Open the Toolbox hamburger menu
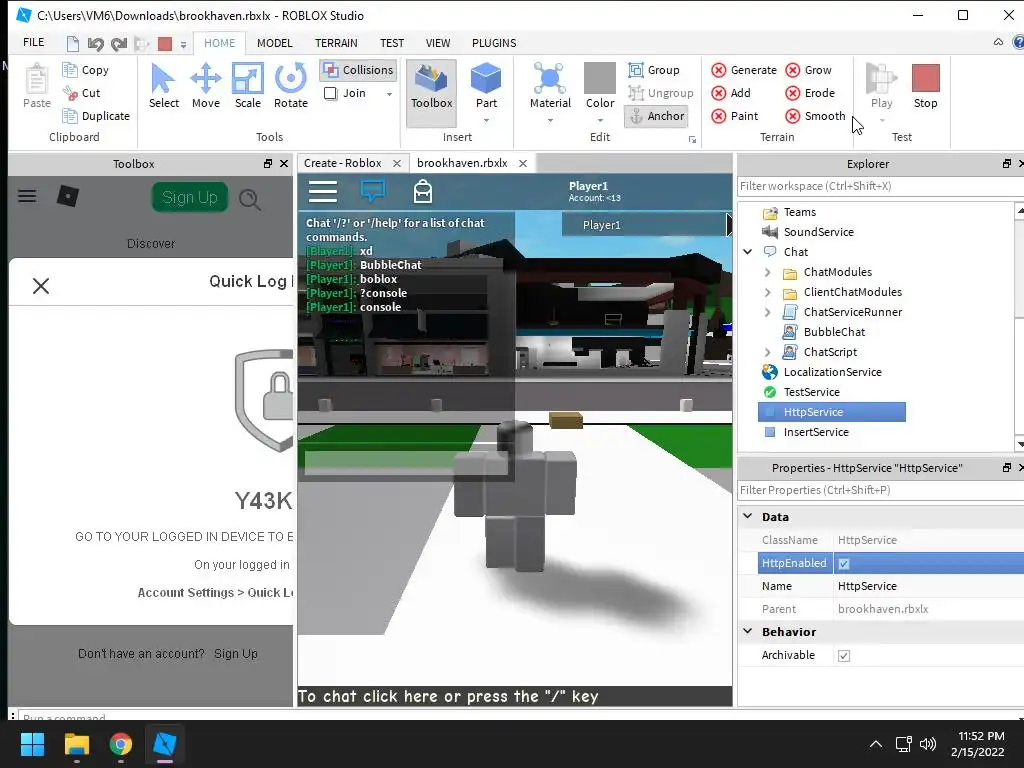Viewport: 1024px width, 768px height. pos(27,196)
